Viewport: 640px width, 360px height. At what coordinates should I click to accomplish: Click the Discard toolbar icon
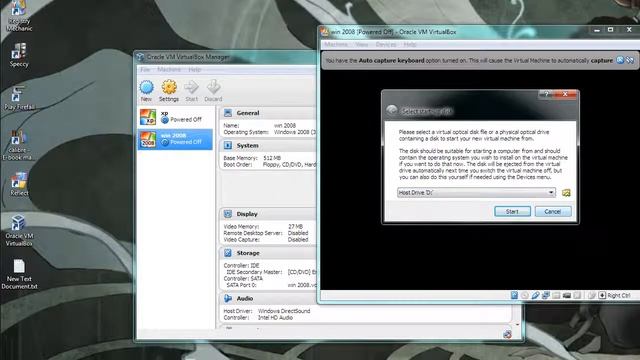click(213, 91)
